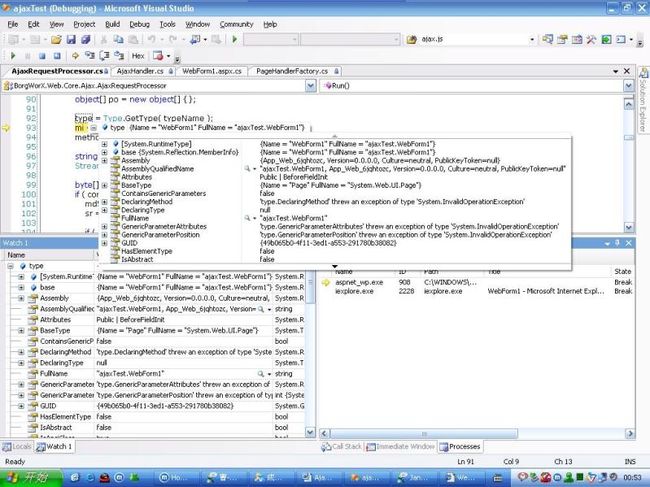Screen dimensions: 650x487
Task: Switch to the Call Stack tab
Action: [x=341, y=447]
